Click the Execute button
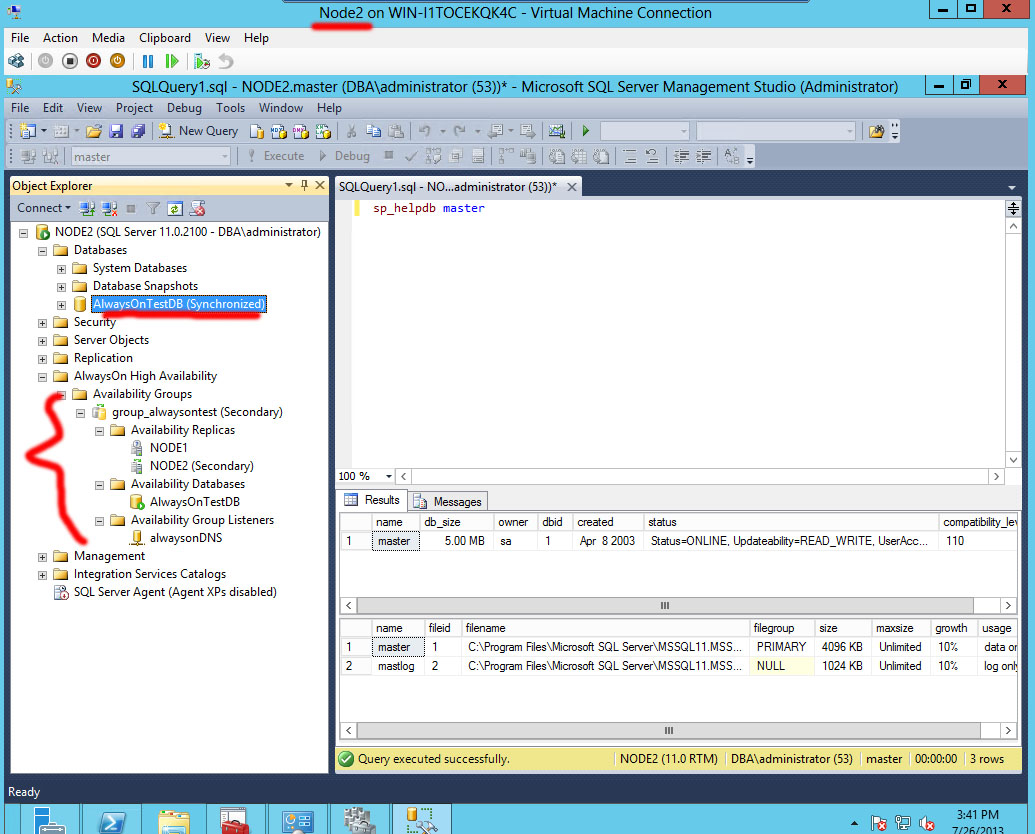 278,156
